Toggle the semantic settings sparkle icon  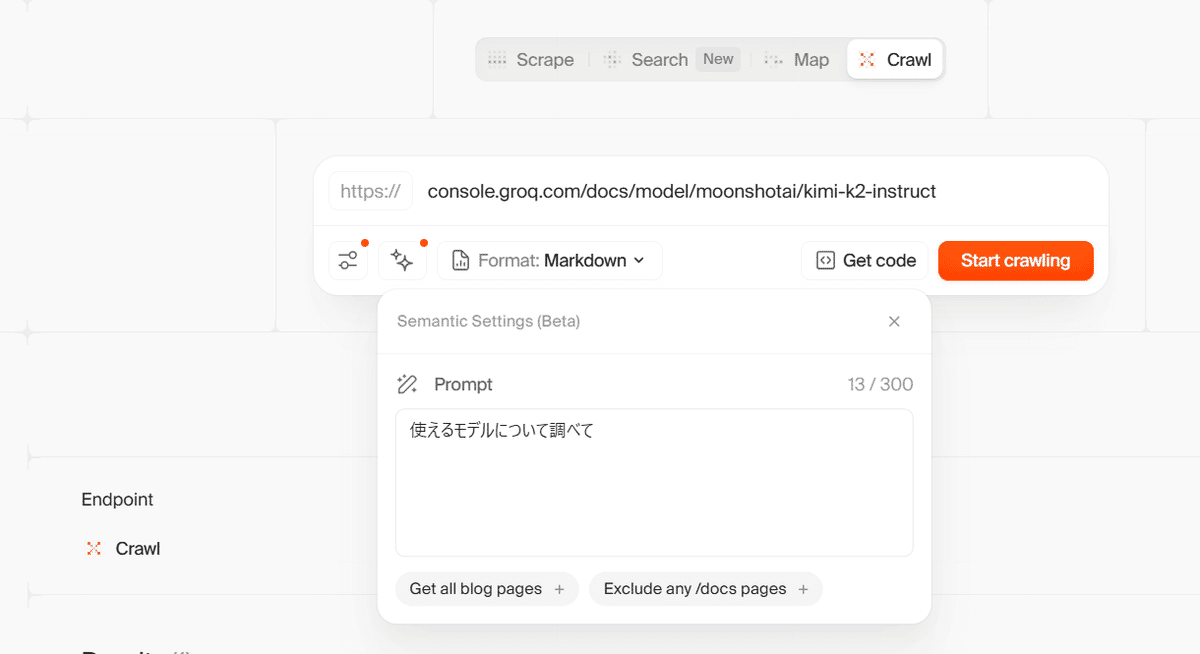[402, 261]
